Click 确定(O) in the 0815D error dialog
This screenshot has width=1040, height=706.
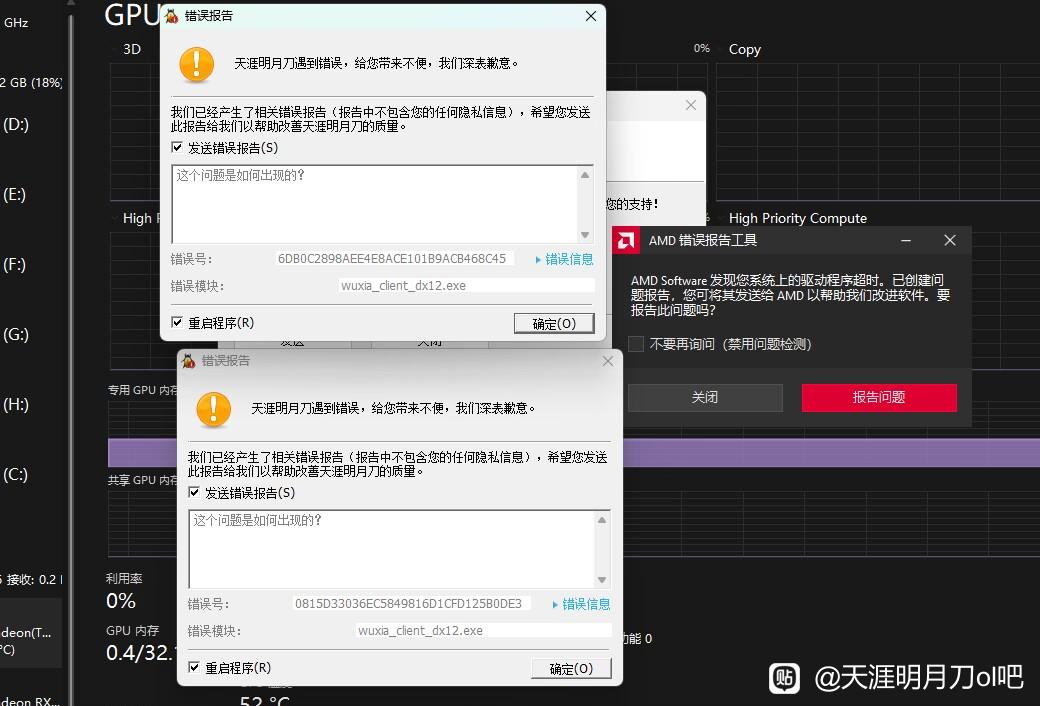[x=571, y=668]
